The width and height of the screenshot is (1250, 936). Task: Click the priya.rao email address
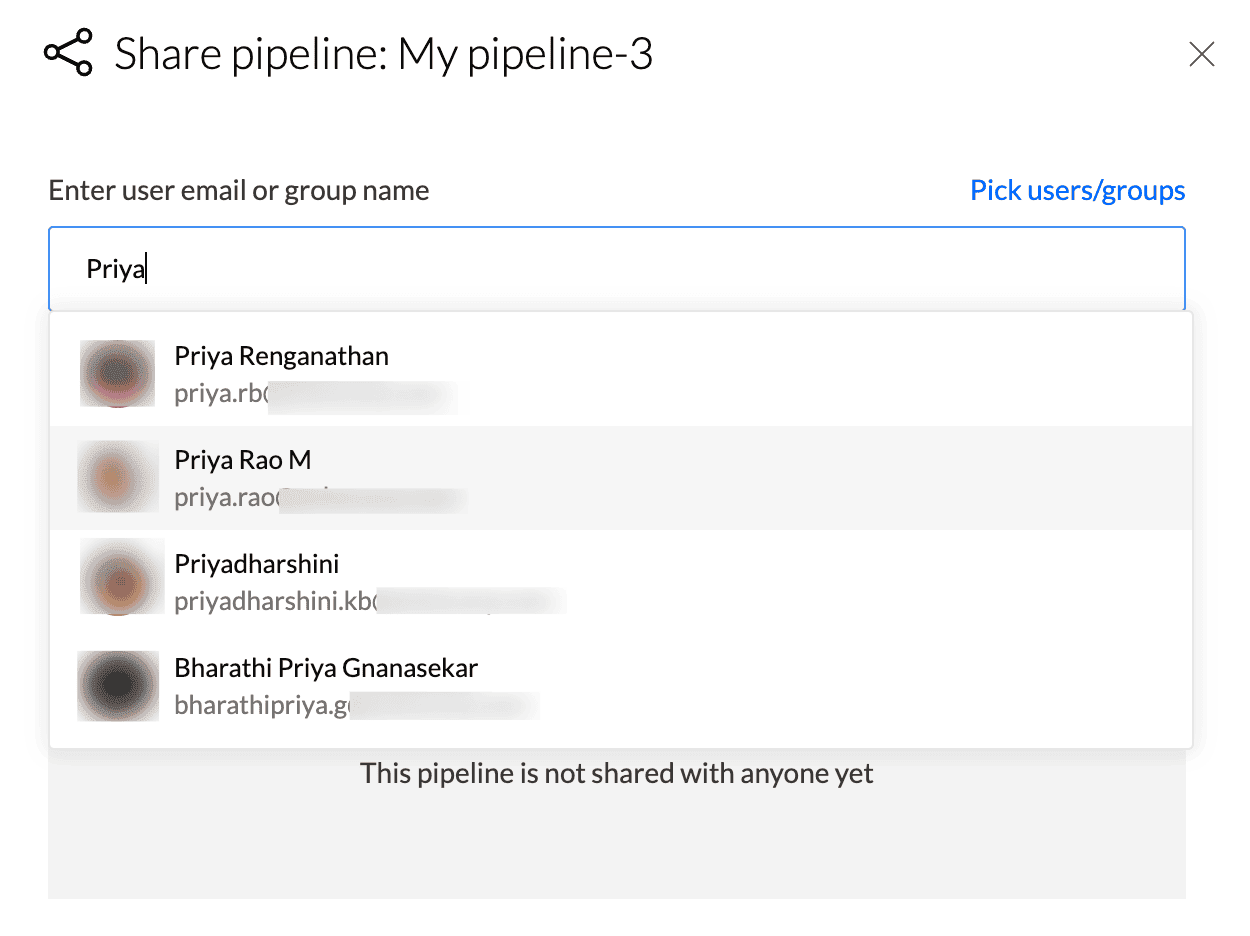pos(320,498)
